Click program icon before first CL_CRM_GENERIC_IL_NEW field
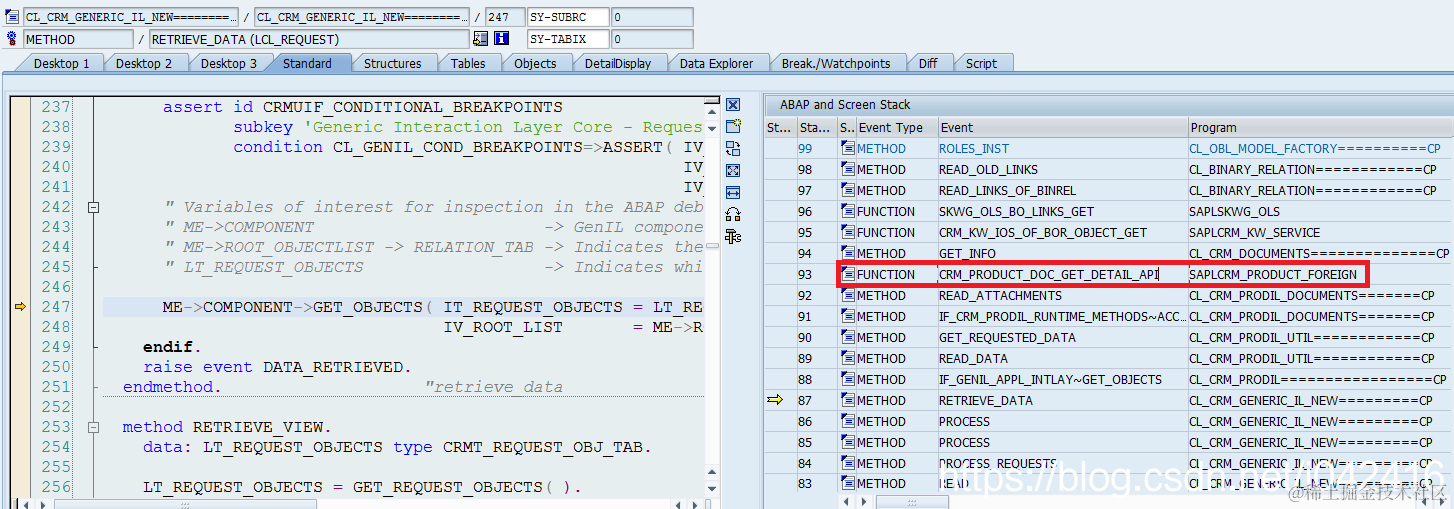This screenshot has width=1454, height=509. pos(12,17)
